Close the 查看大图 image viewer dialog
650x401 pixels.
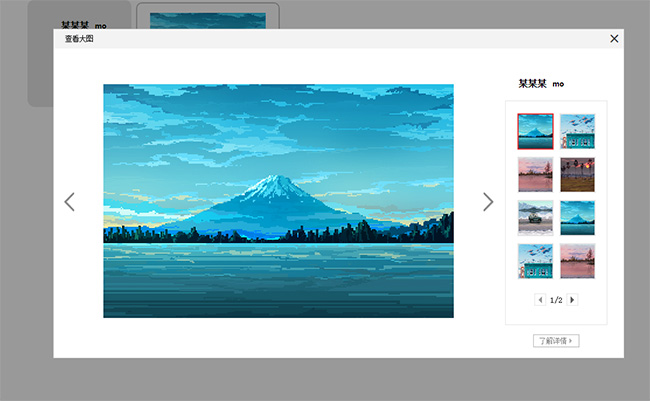(x=614, y=39)
